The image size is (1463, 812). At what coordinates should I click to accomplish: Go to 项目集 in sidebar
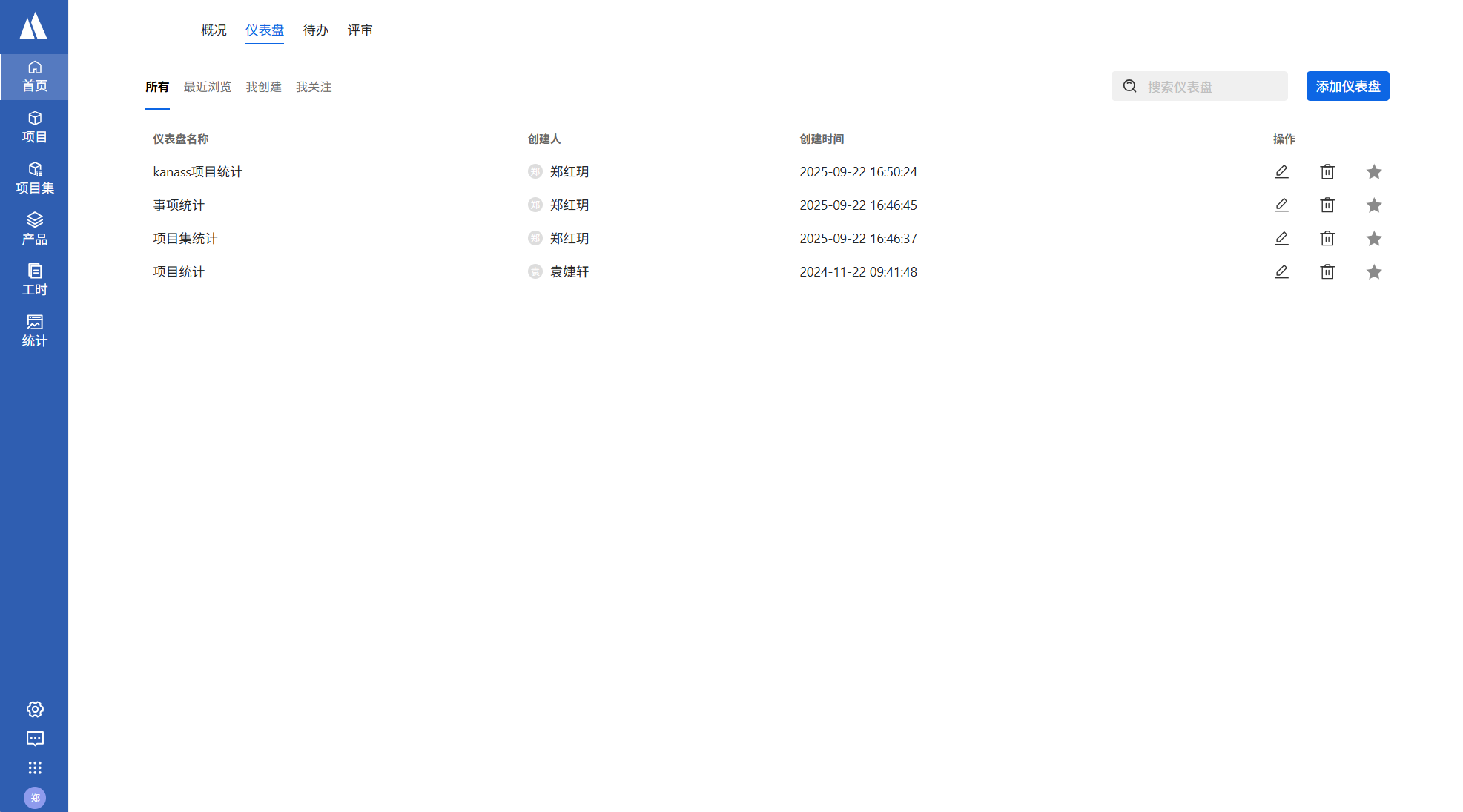point(34,179)
